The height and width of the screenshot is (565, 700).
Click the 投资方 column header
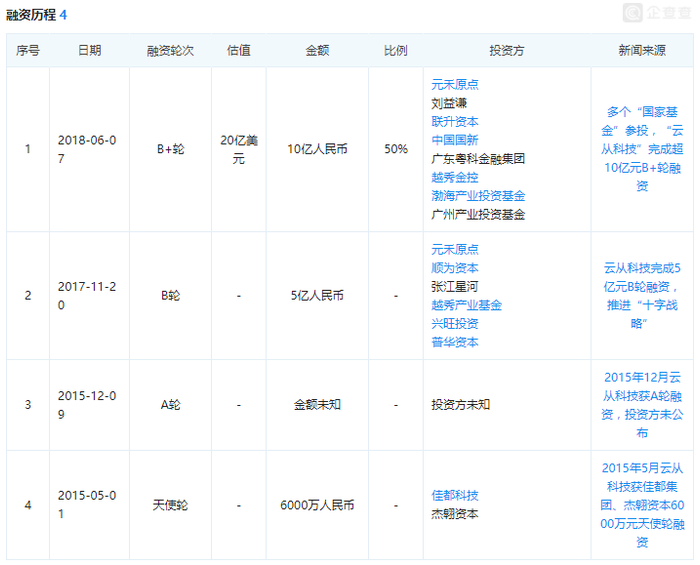pos(507,50)
